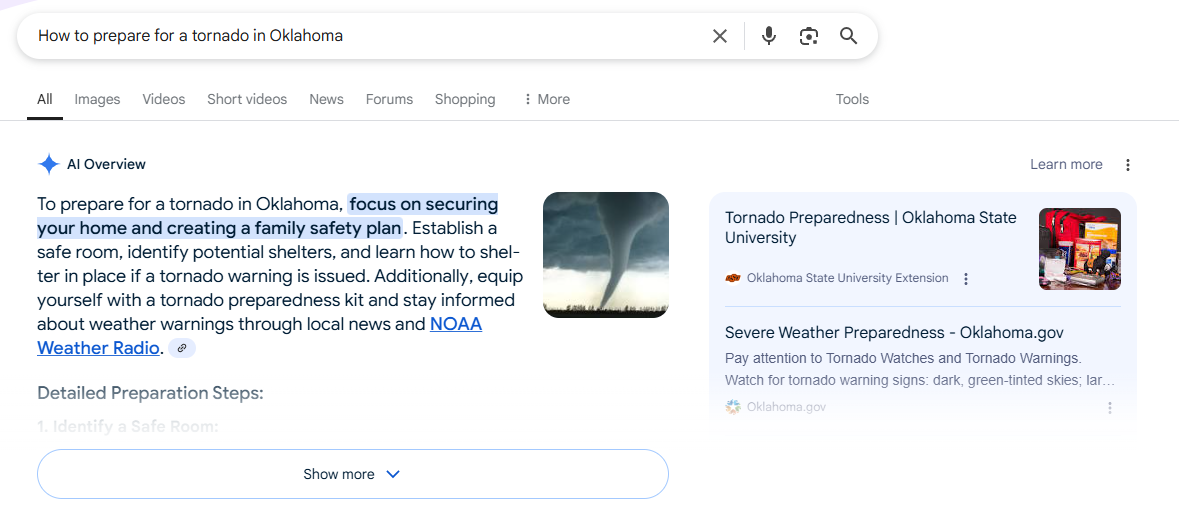Screen dimensions: 1179x515
Task: Click the 'Detailed Preparation Steps:' heading
Action: (150, 393)
